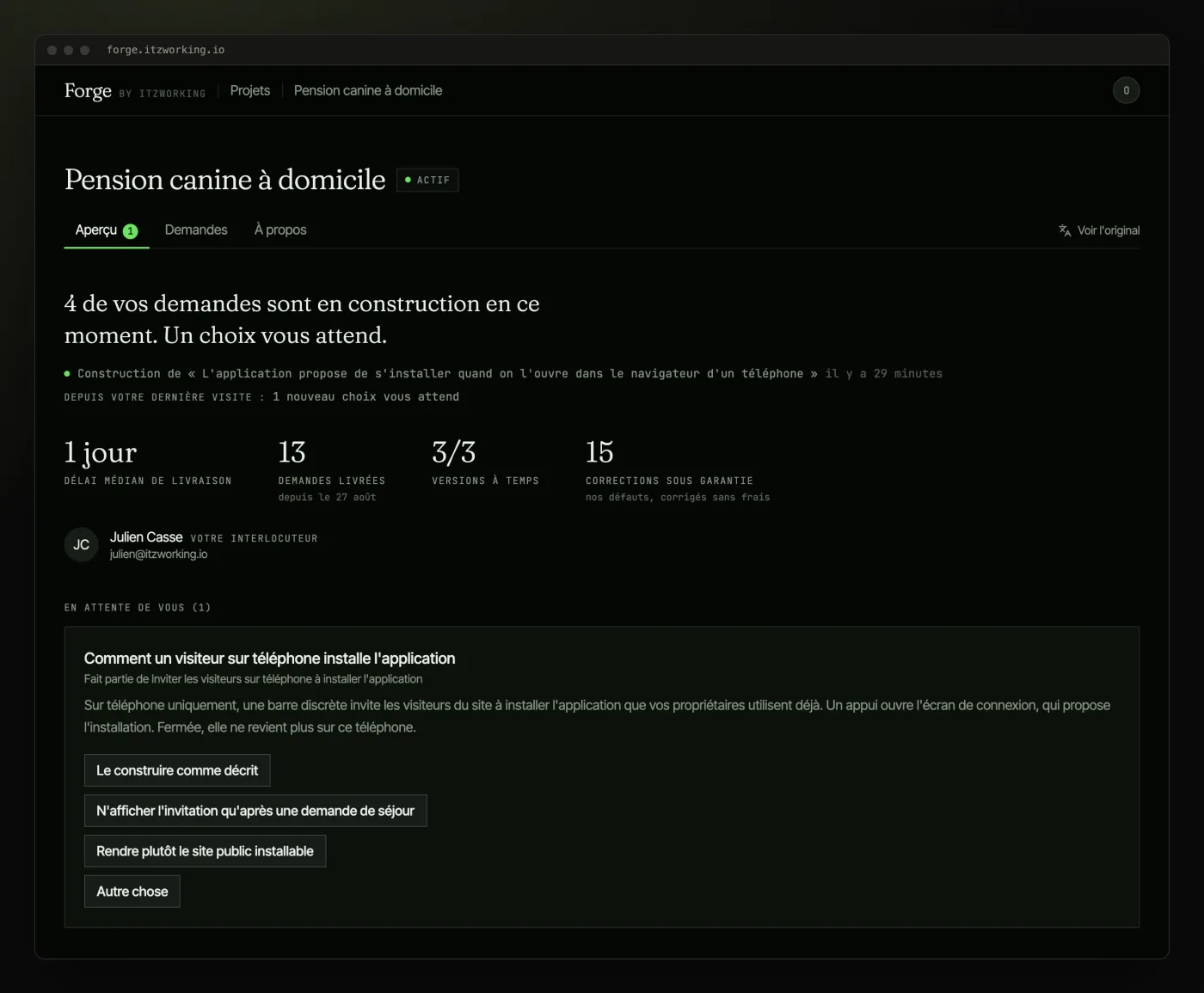Click the address bar showing forge.itzworking.io
The height and width of the screenshot is (993, 1204).
[x=166, y=50]
